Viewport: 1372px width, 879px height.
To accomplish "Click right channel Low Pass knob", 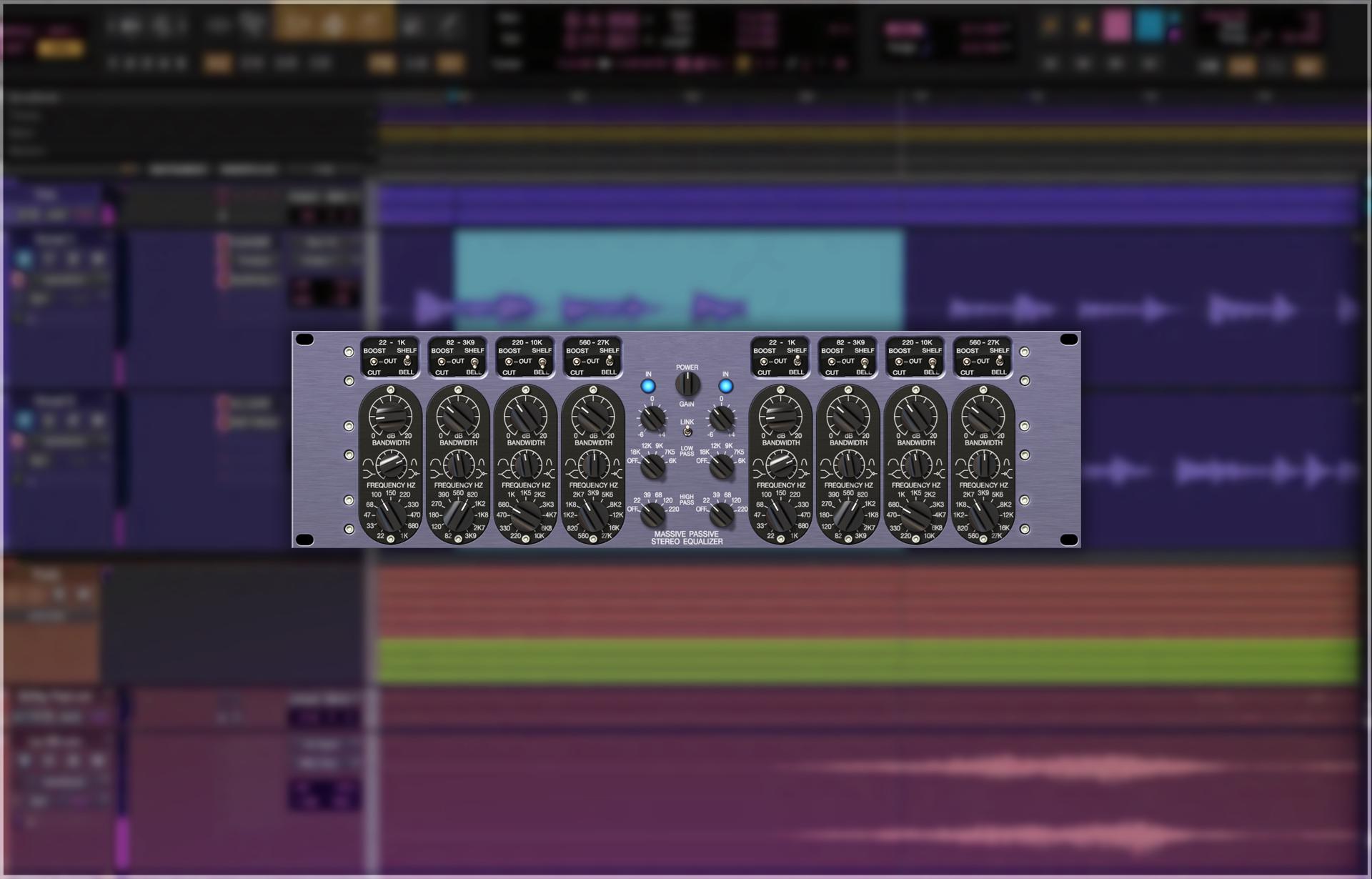I will (x=722, y=466).
